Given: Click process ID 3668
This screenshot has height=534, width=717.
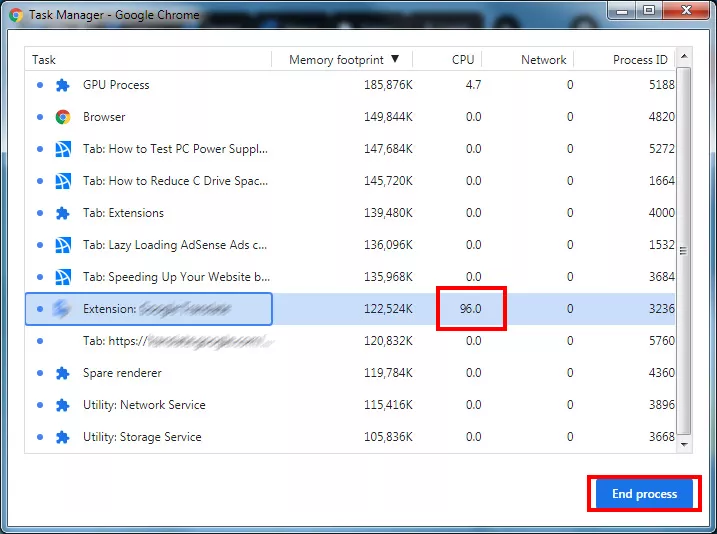Looking at the screenshot, I should tap(662, 437).
